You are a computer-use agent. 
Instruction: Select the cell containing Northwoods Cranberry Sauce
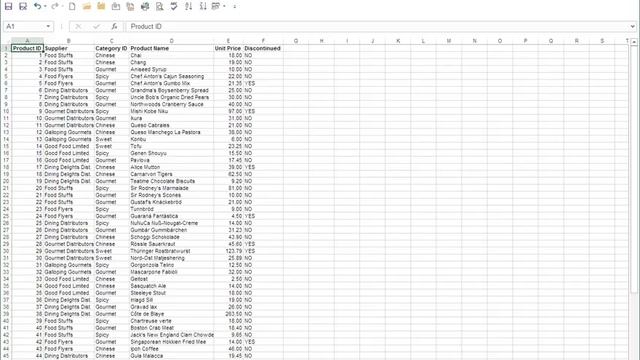(171, 104)
